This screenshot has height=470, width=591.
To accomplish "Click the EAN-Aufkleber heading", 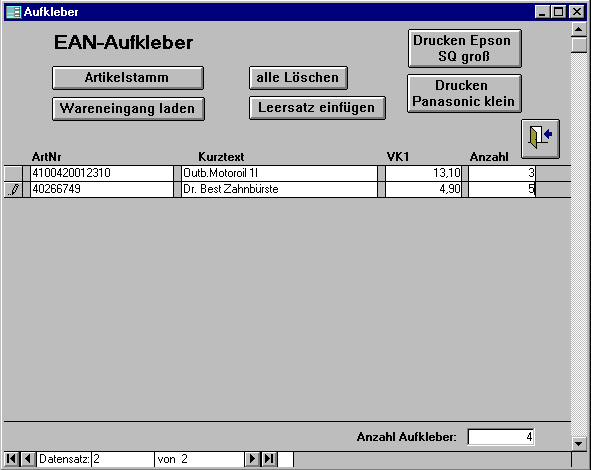I will tap(124, 42).
